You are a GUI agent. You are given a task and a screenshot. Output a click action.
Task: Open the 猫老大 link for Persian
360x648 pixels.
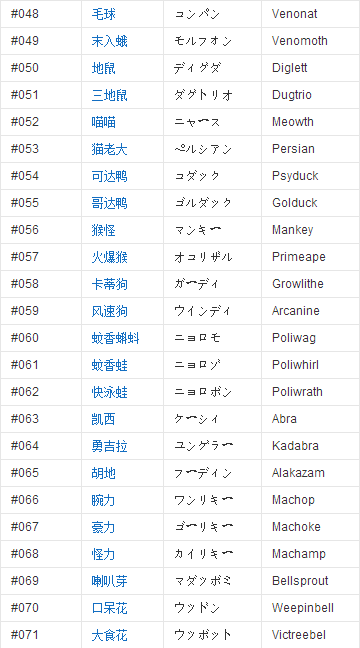point(110,149)
